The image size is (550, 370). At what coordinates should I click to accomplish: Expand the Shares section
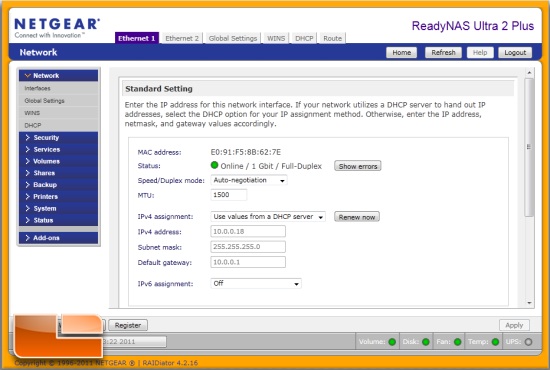tap(59, 173)
